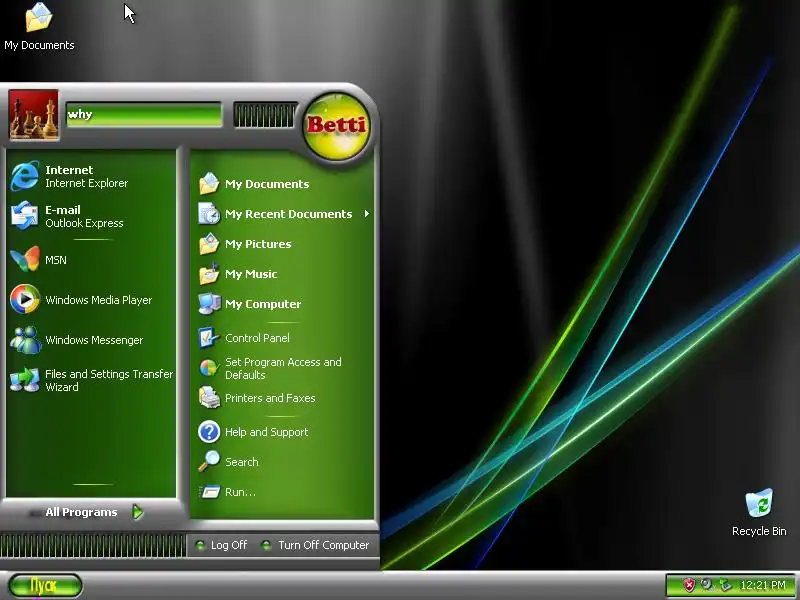Click the user name 'why' green bar
This screenshot has width=800, height=600.
(x=144, y=114)
